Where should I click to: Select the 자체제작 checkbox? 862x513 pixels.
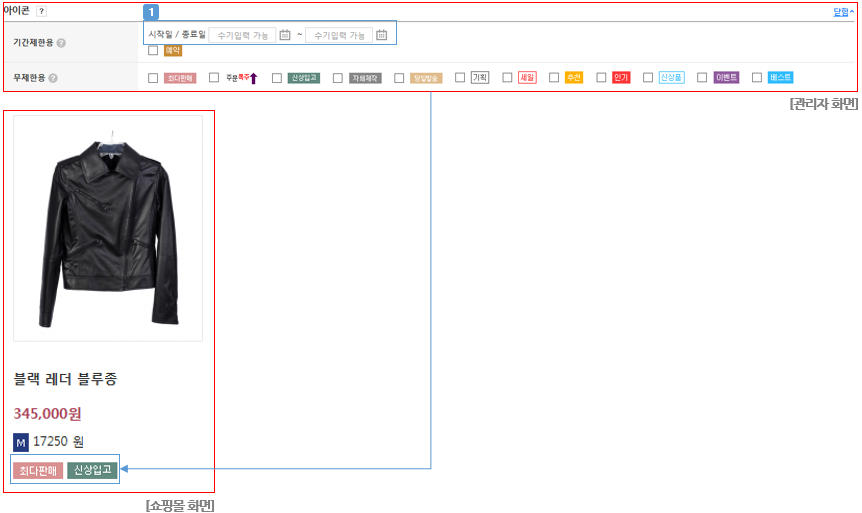pyautogui.click(x=338, y=78)
